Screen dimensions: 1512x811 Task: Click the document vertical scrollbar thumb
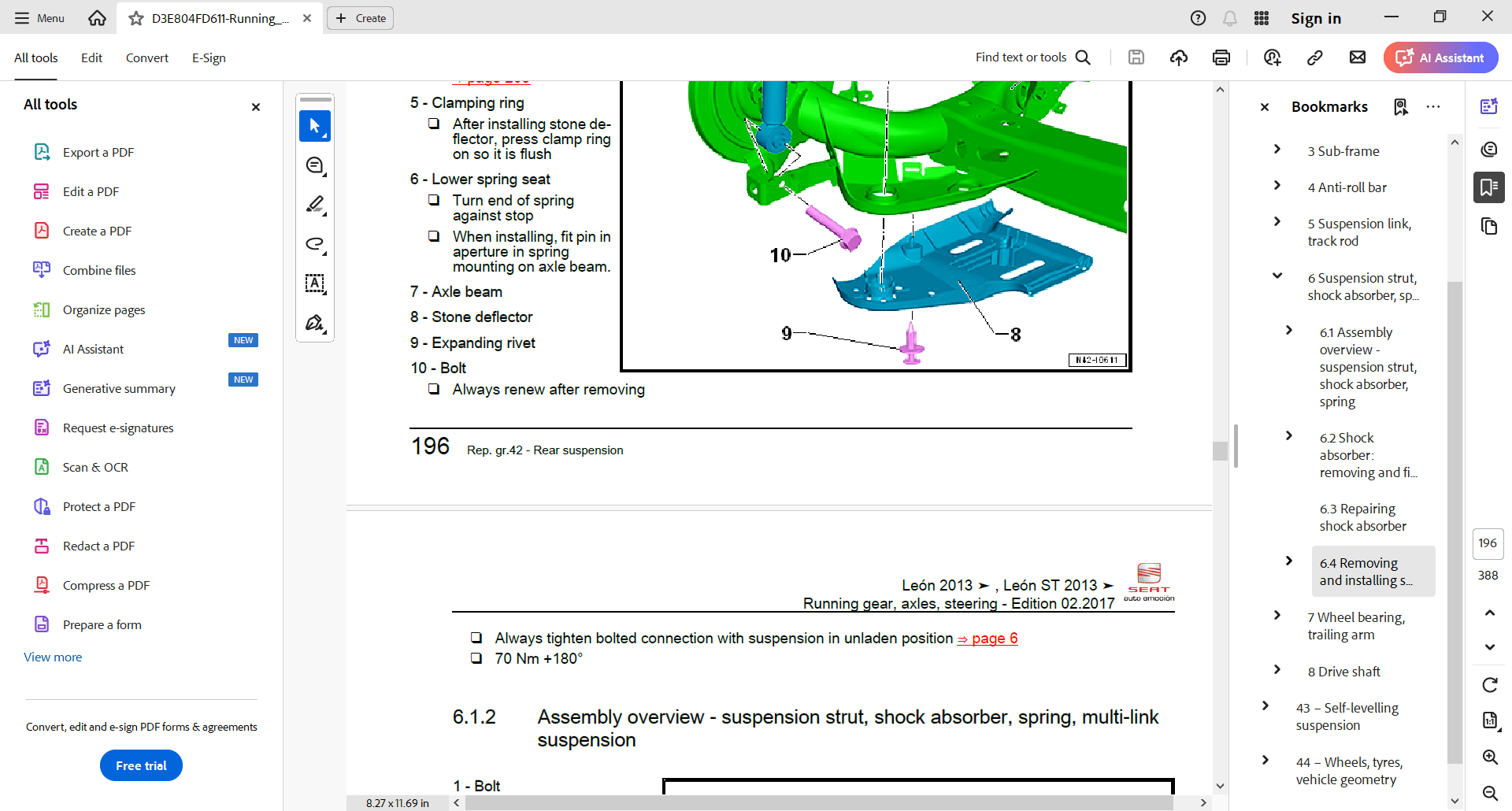tap(1220, 451)
